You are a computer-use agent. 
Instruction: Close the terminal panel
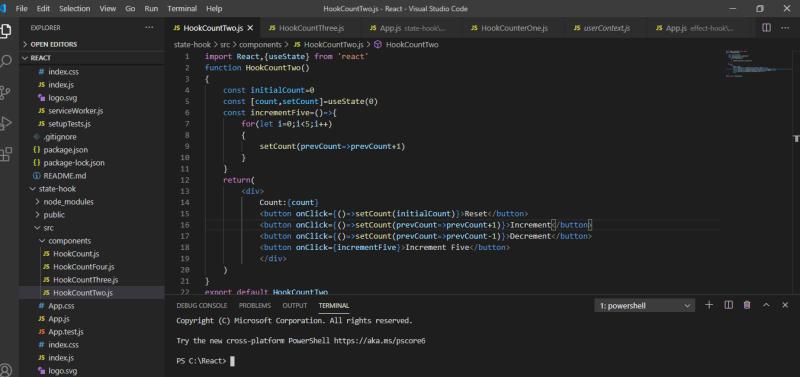[x=785, y=305]
